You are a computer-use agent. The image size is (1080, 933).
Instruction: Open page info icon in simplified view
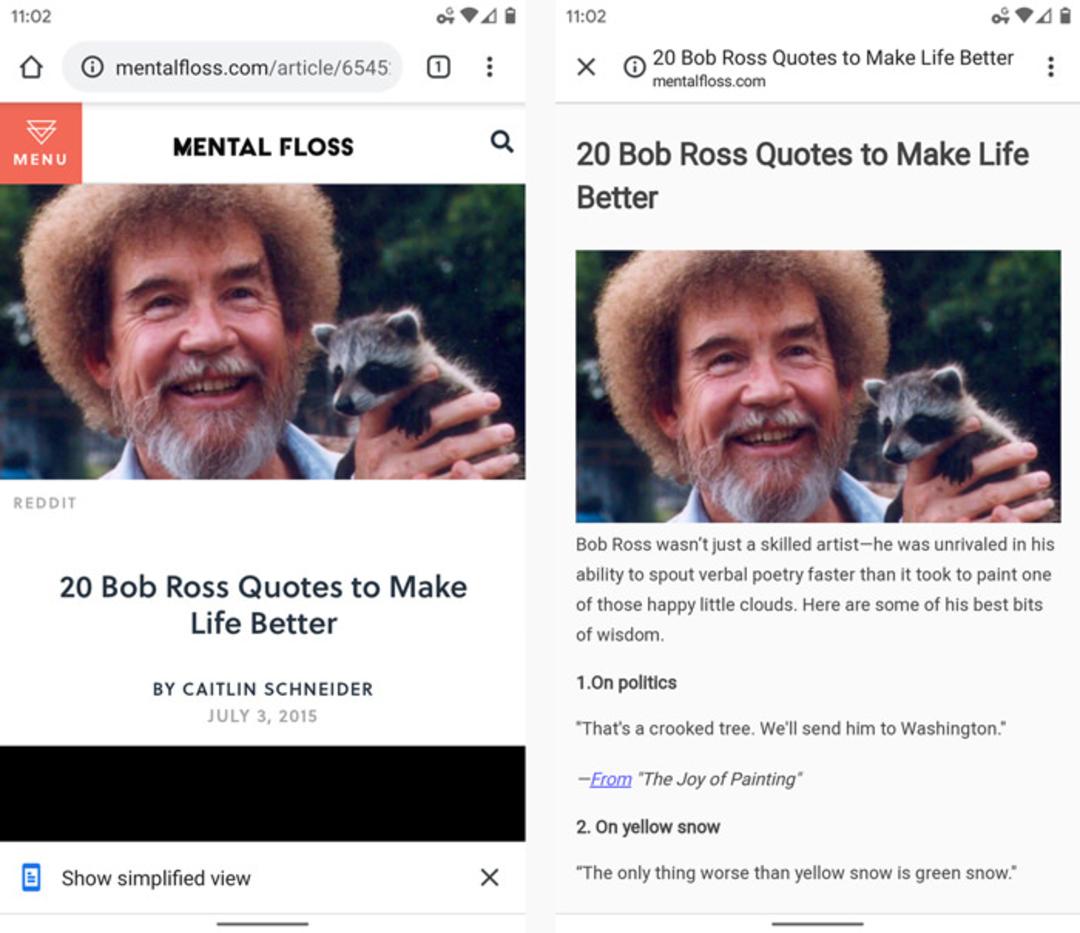pyautogui.click(x=634, y=67)
